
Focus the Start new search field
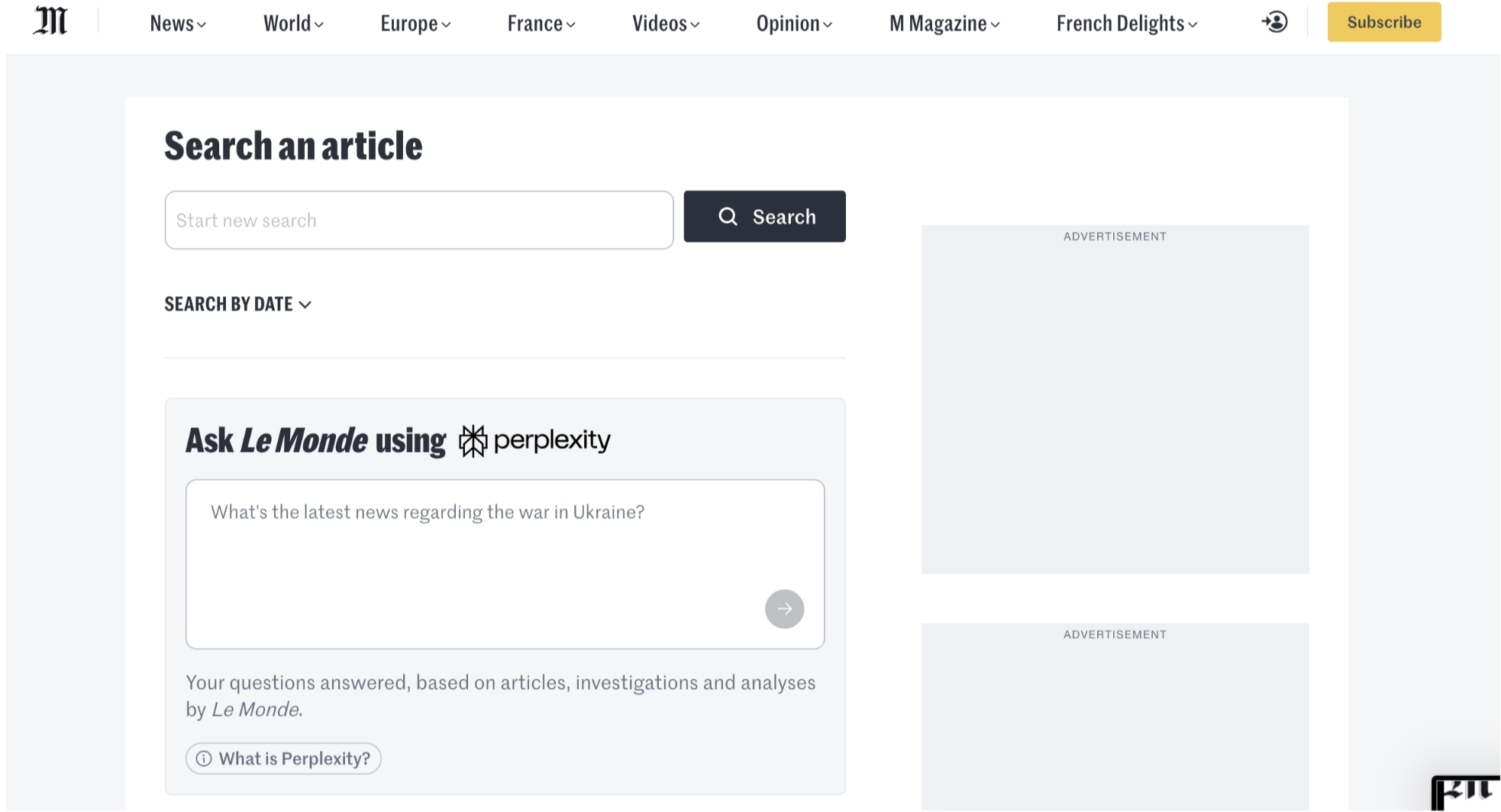coord(418,221)
